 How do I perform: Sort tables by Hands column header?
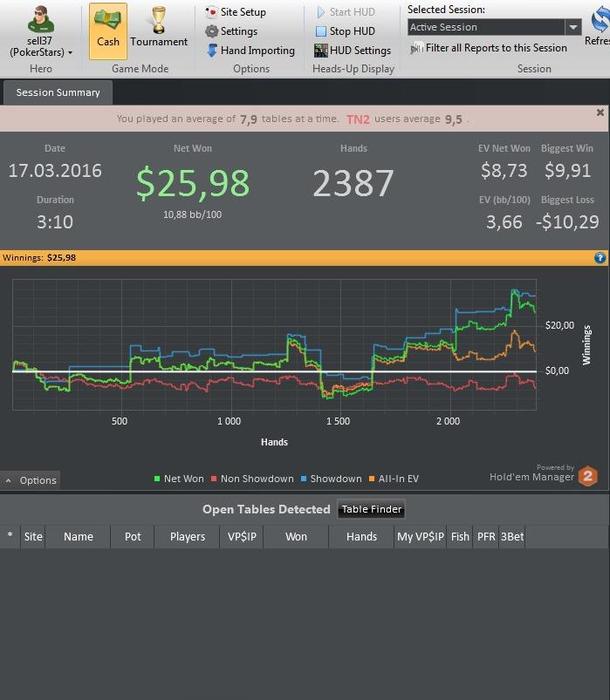coord(362,537)
